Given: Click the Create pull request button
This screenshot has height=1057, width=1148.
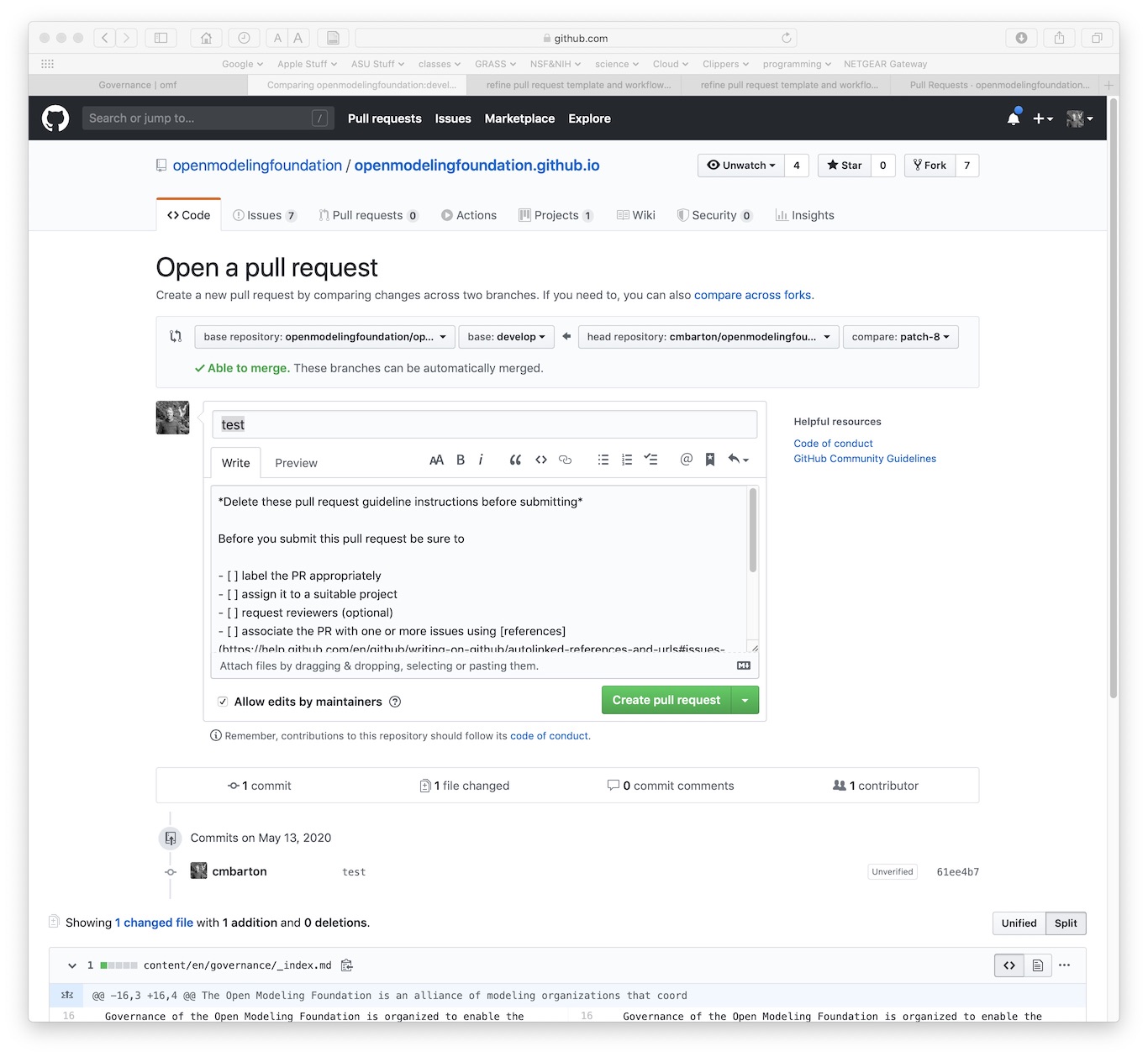Looking at the screenshot, I should [x=666, y=700].
